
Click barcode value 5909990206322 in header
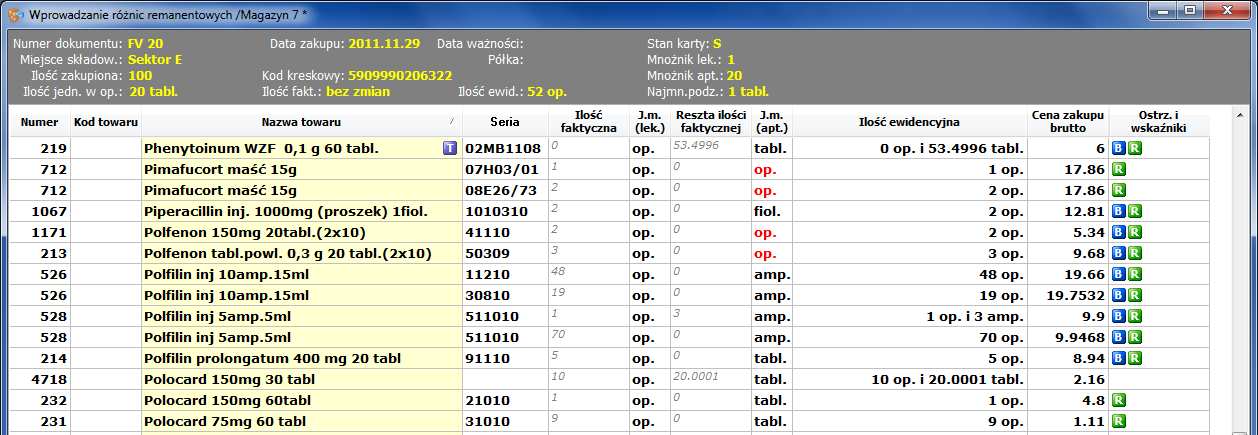tap(400, 75)
